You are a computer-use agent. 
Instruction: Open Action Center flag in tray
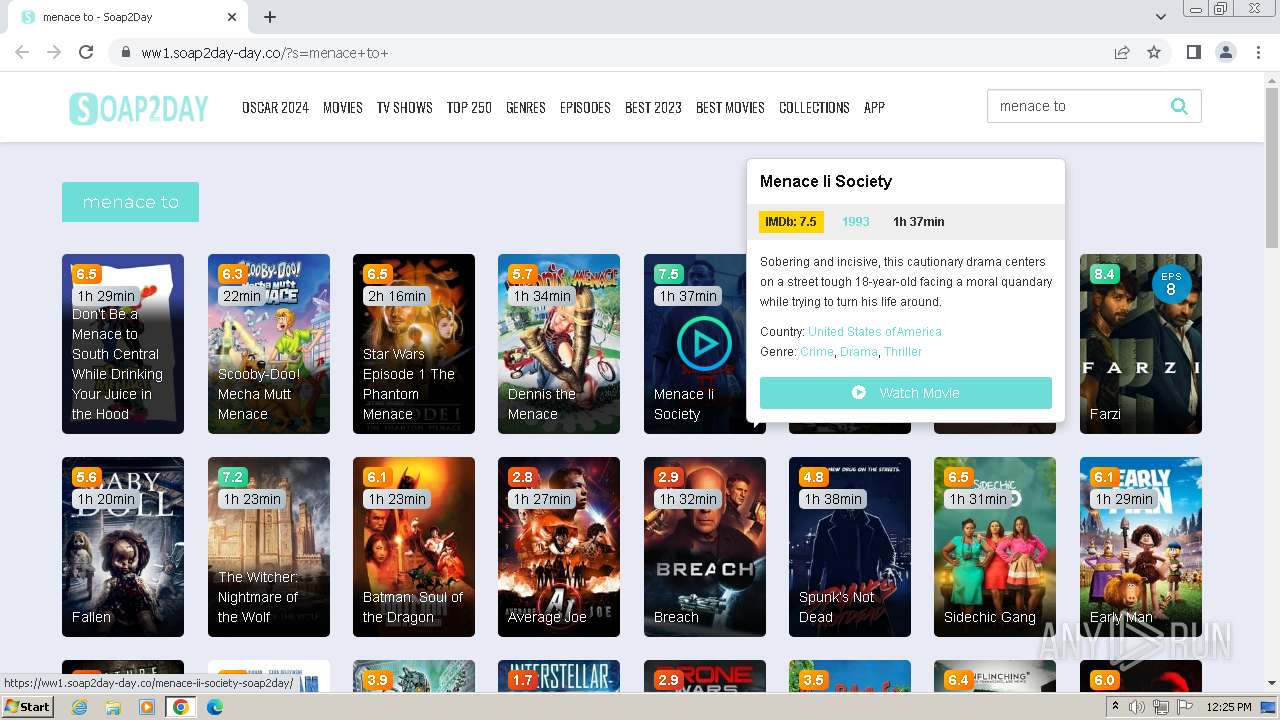pos(1185,707)
